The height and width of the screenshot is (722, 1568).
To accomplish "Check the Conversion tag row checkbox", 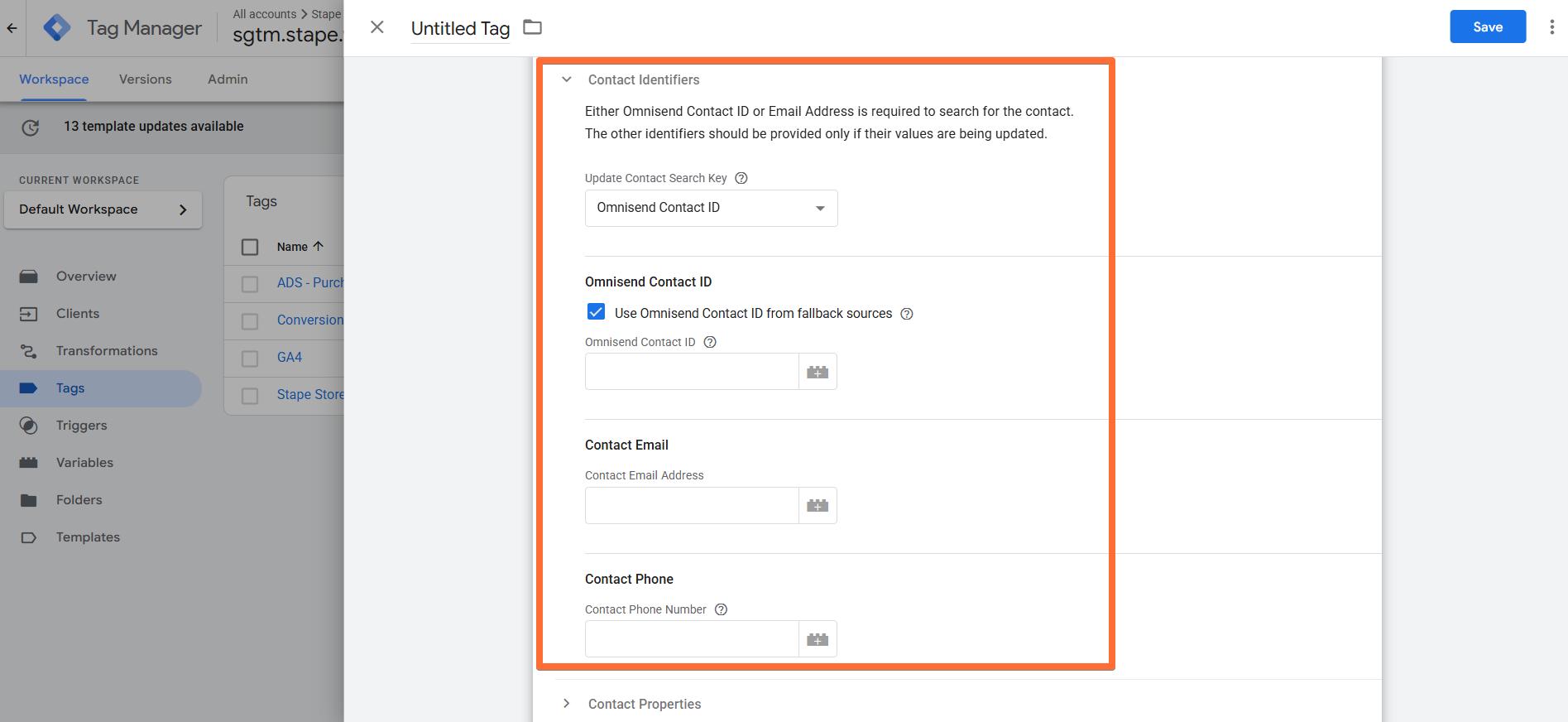I will click(250, 321).
